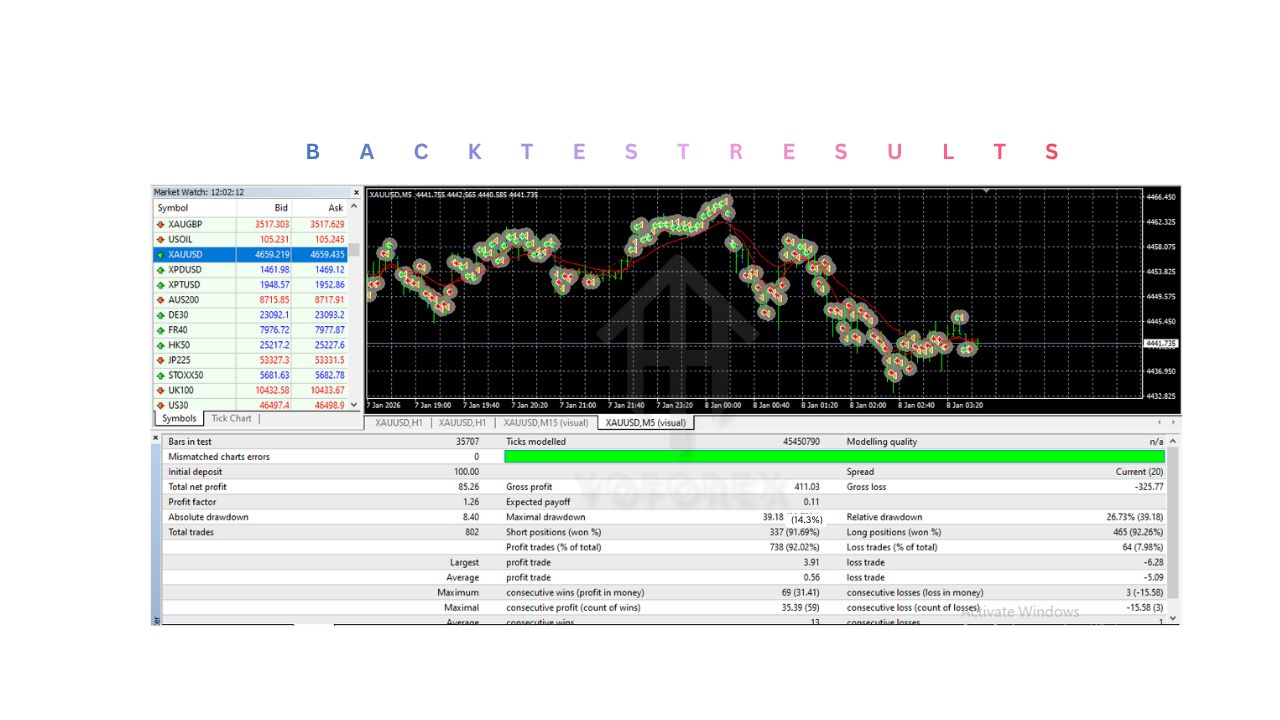
Task: Click the chart tab bar right navigation arrow
Action: pos(1172,422)
